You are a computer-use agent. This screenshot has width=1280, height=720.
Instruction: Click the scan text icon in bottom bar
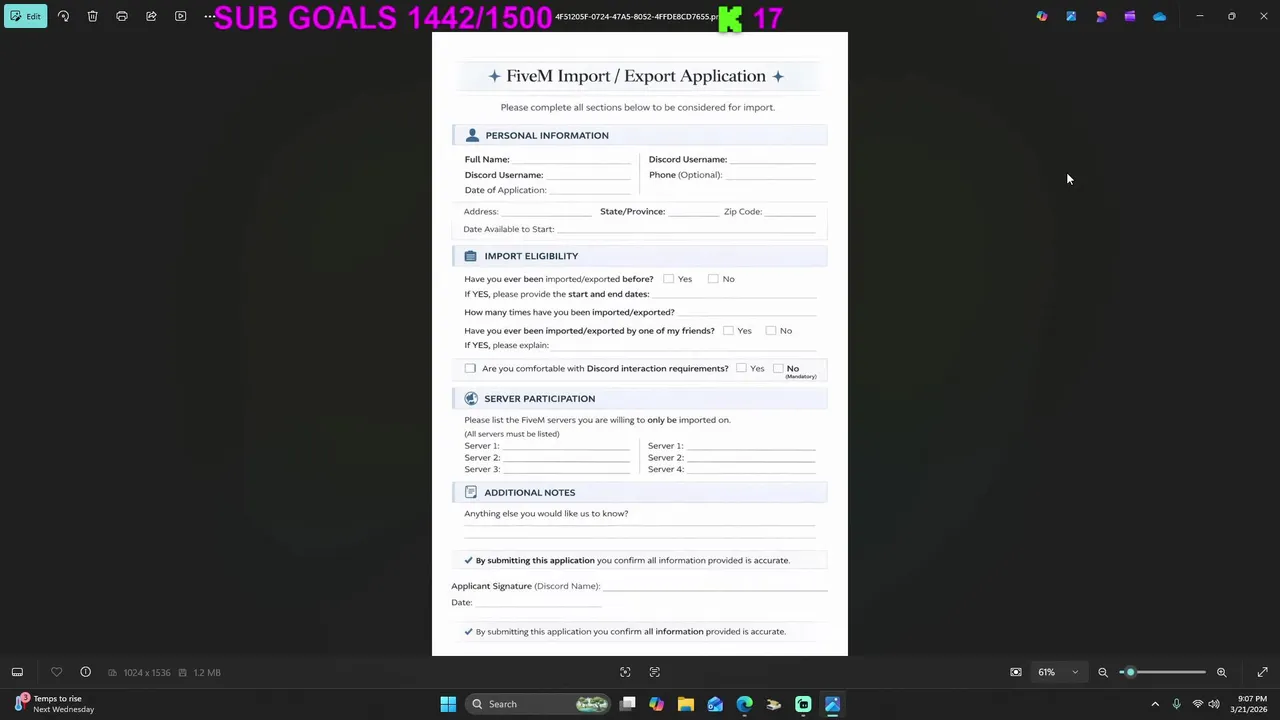(655, 672)
